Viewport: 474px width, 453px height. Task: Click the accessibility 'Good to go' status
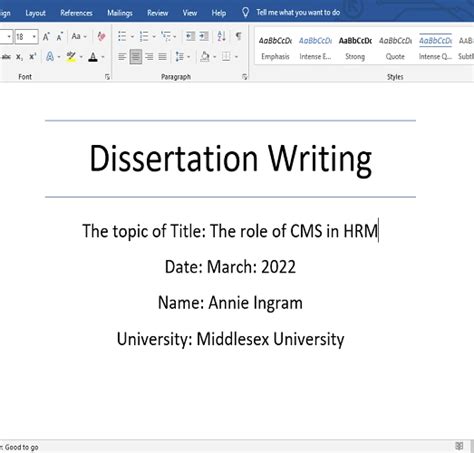tap(20, 447)
